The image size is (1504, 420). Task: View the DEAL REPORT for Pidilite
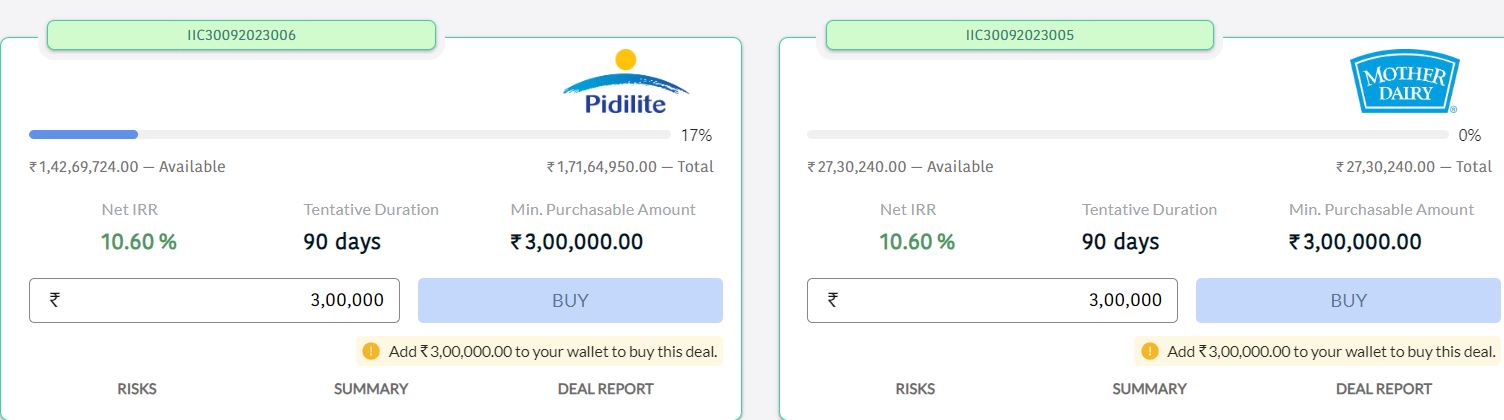605,389
